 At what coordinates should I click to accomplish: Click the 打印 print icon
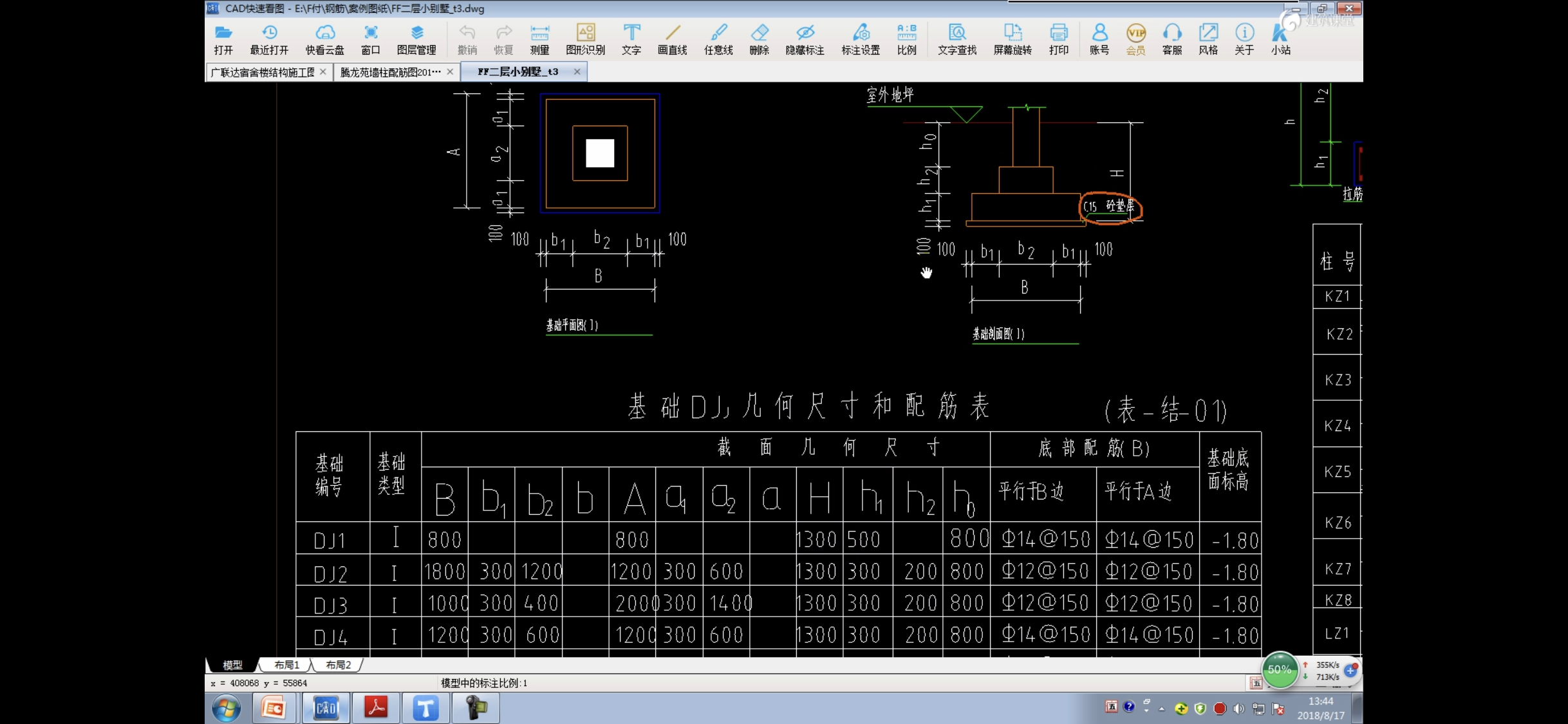(1059, 39)
